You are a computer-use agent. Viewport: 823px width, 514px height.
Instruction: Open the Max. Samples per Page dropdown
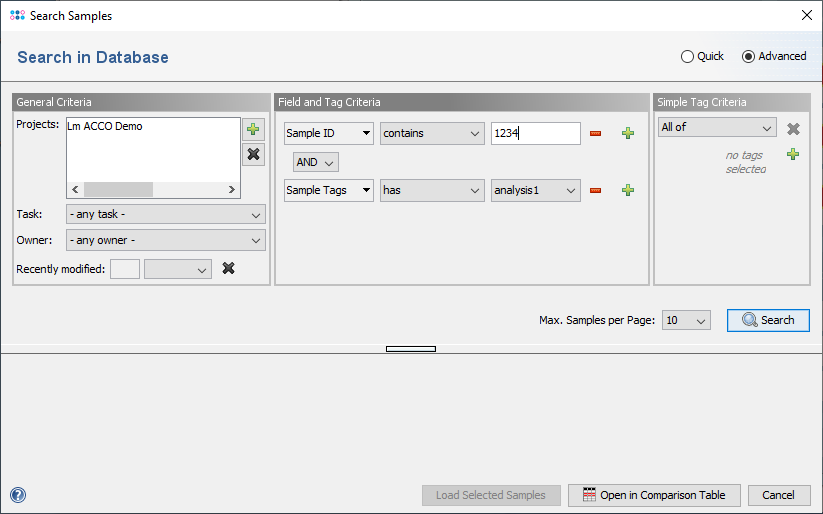click(x=686, y=320)
